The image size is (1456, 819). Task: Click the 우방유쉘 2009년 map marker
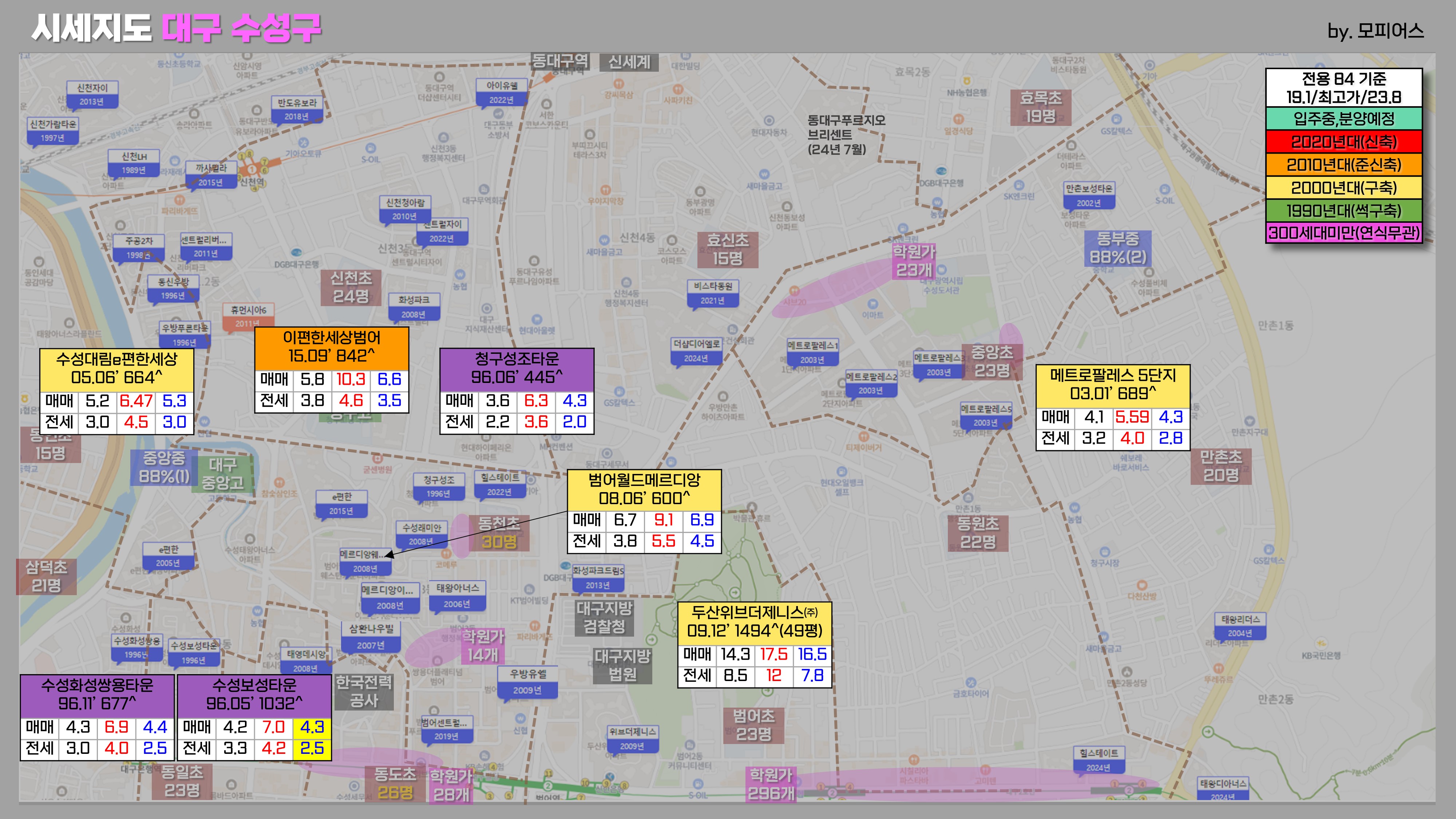[x=527, y=682]
